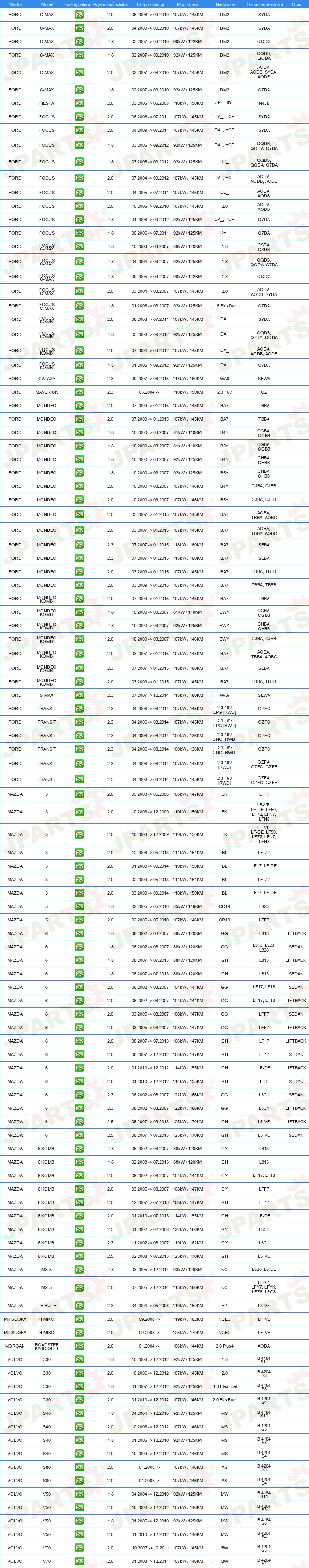Viewport: 309px width, 1568px height.
Task: Click the L828, L8-DE engine code cell
Action: (x=264, y=1270)
